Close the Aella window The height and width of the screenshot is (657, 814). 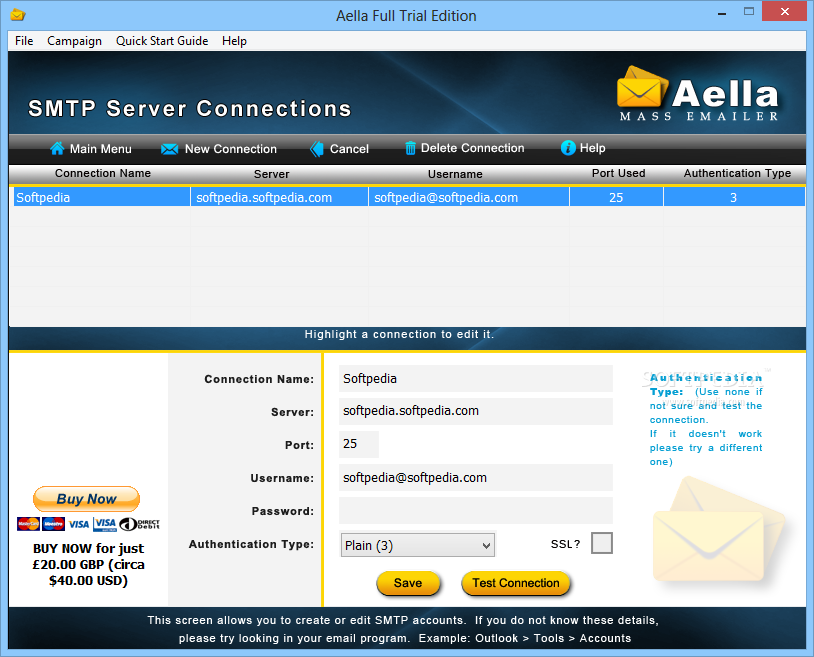click(784, 11)
